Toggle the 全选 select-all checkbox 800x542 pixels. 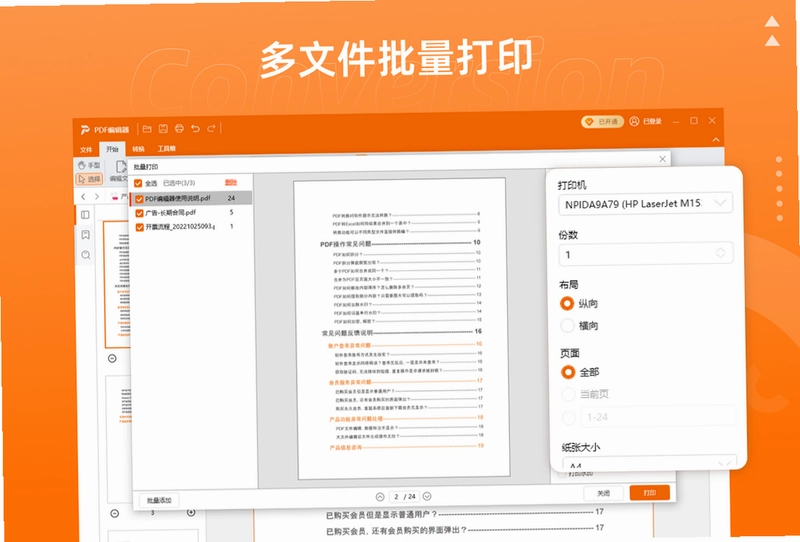(138, 183)
